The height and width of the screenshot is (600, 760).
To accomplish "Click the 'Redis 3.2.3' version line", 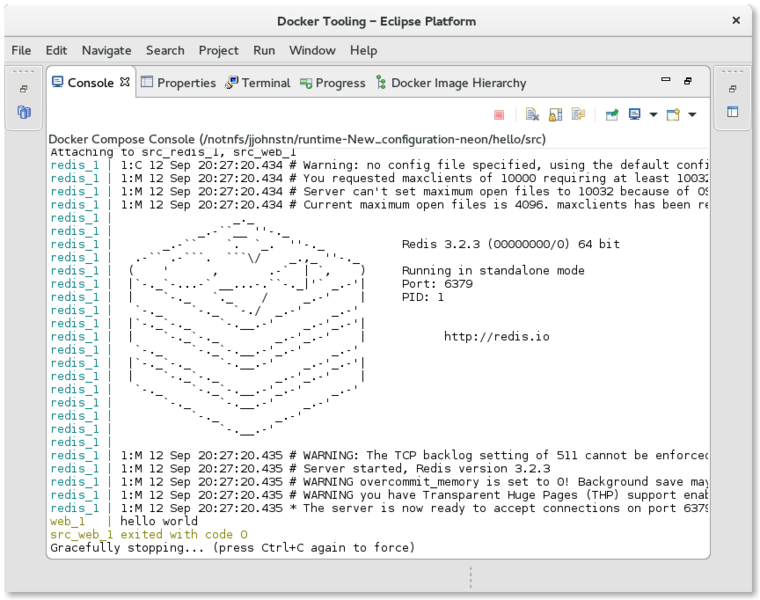I will click(510, 244).
